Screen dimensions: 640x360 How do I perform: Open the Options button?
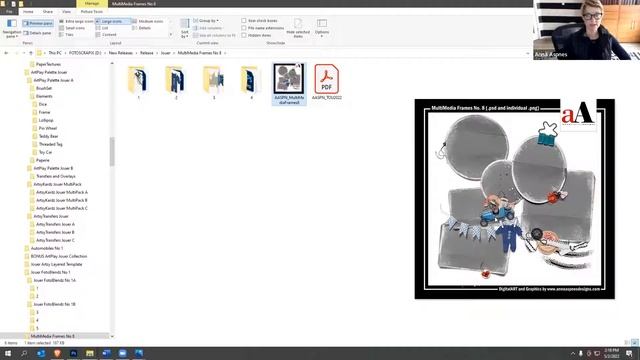[x=322, y=28]
